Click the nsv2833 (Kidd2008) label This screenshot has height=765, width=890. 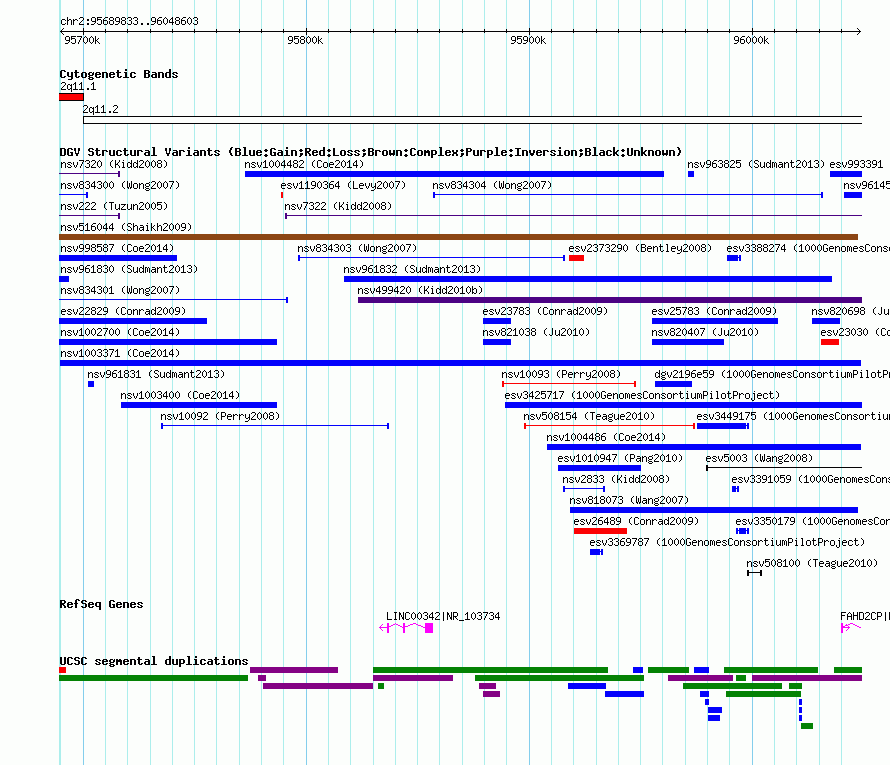[x=616, y=479]
